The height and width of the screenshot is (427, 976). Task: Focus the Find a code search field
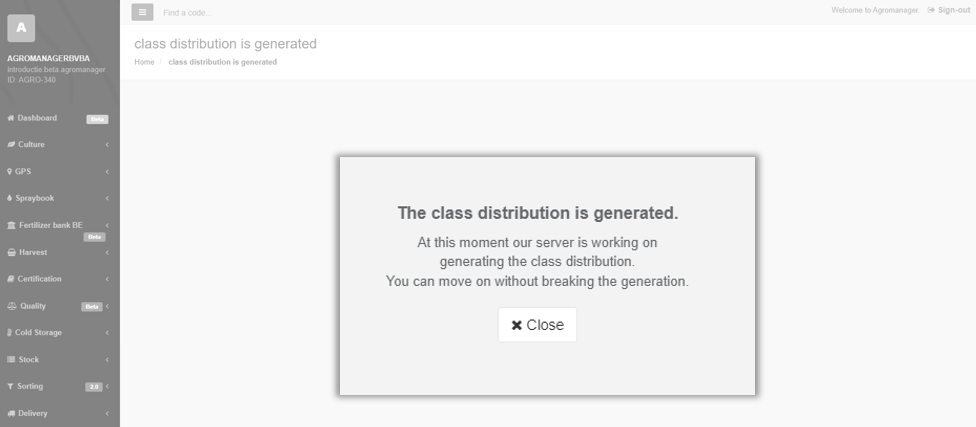click(311, 12)
